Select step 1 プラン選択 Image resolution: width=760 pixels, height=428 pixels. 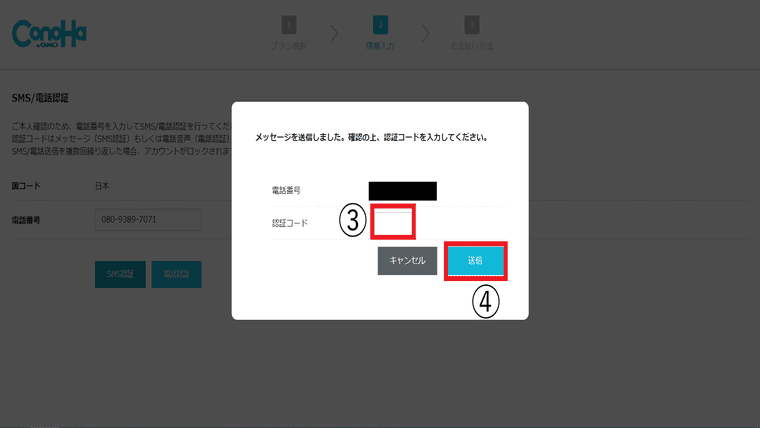pyautogui.click(x=289, y=33)
